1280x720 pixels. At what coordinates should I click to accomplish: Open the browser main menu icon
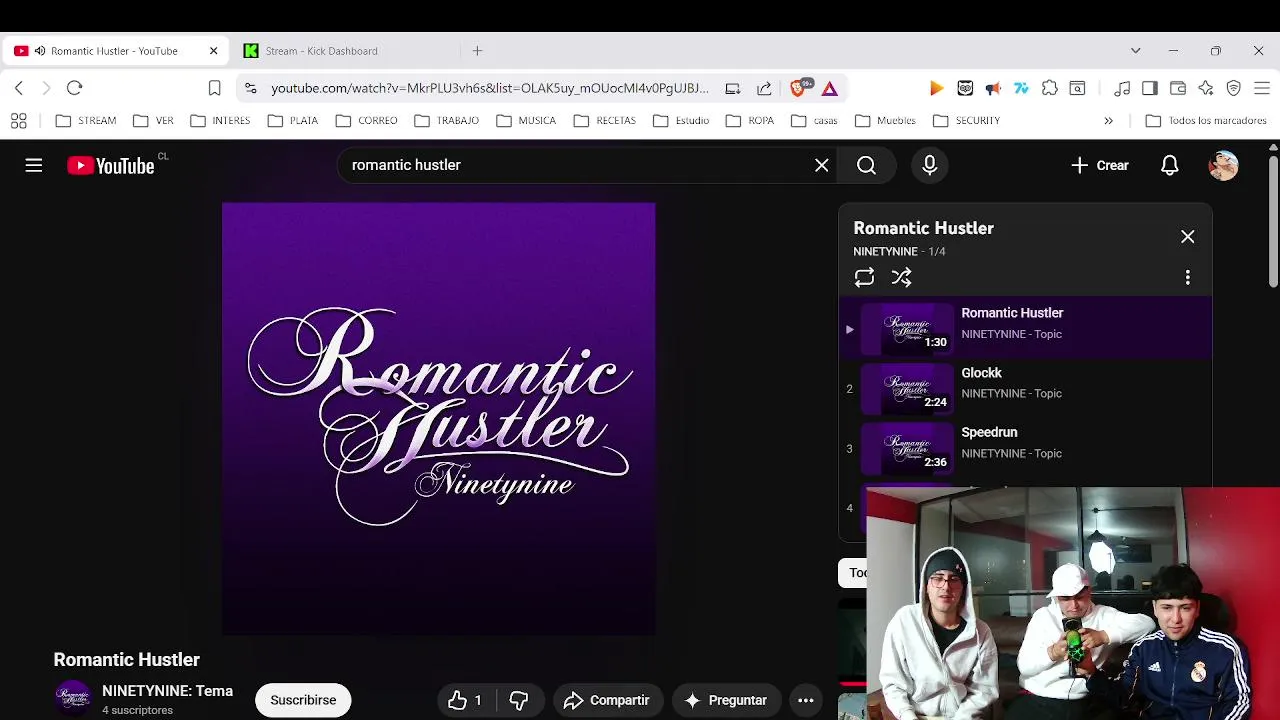(x=1262, y=88)
